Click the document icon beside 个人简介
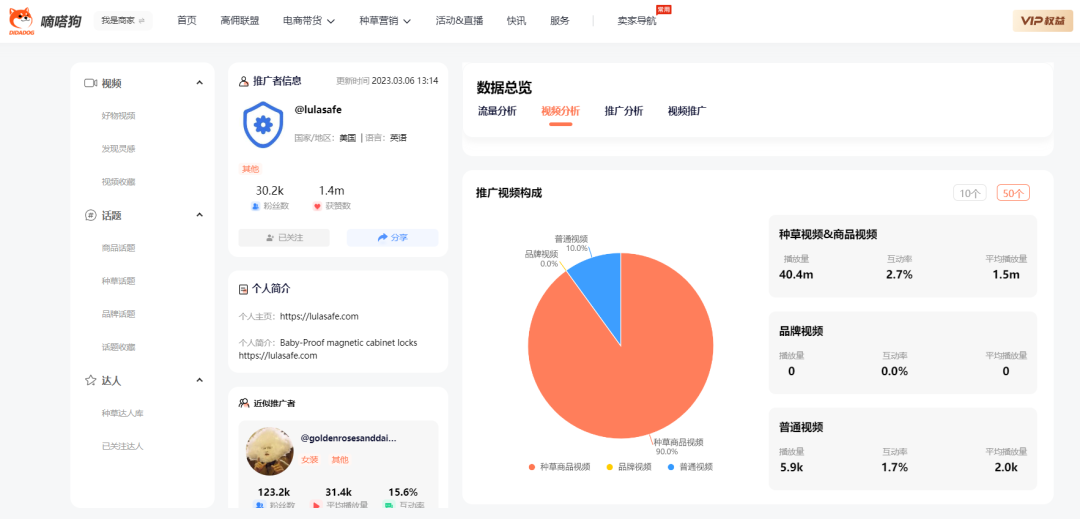1080x519 pixels. pyautogui.click(x=244, y=289)
